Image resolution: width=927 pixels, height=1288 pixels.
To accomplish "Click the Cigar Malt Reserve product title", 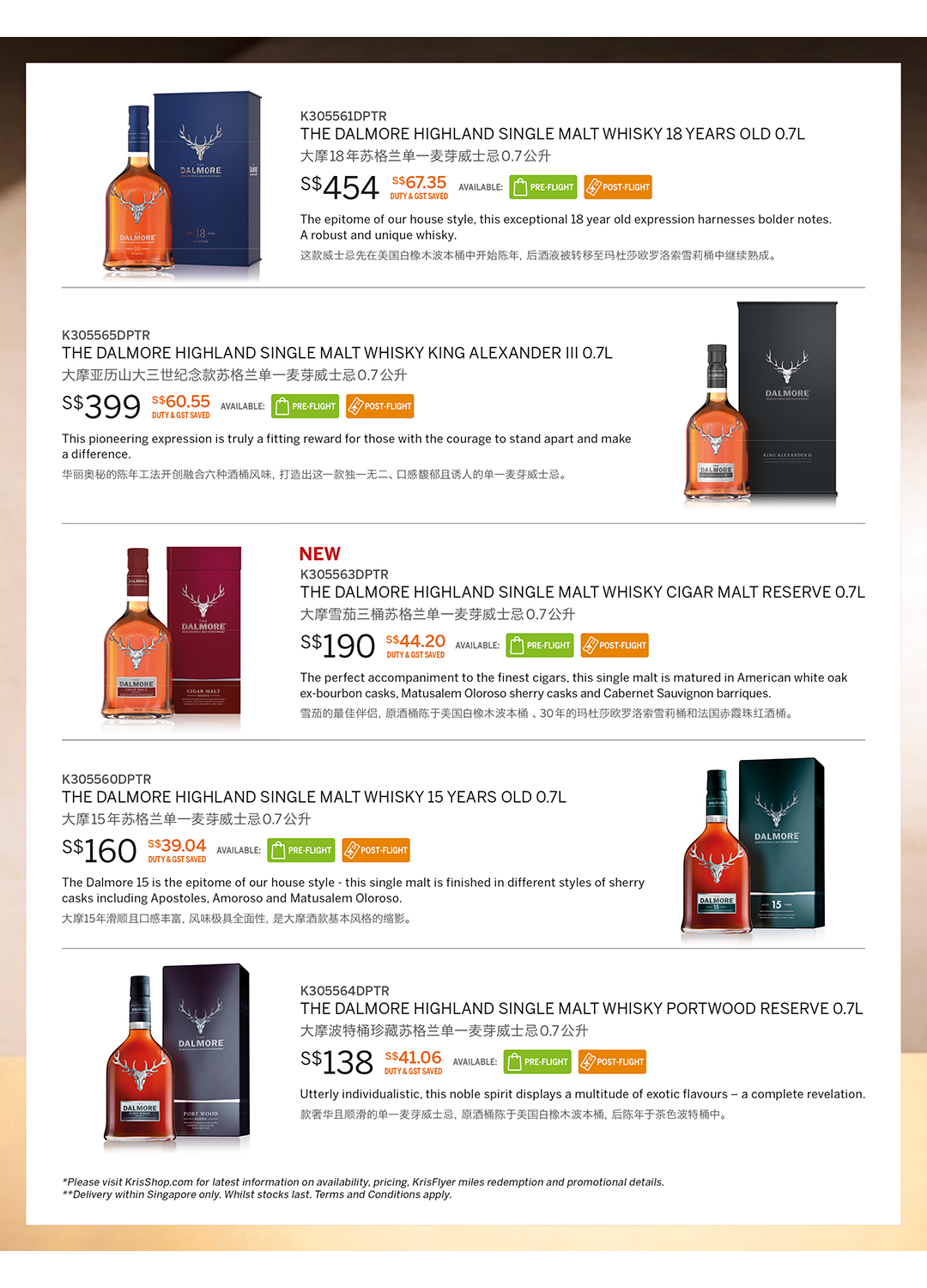I will [583, 592].
